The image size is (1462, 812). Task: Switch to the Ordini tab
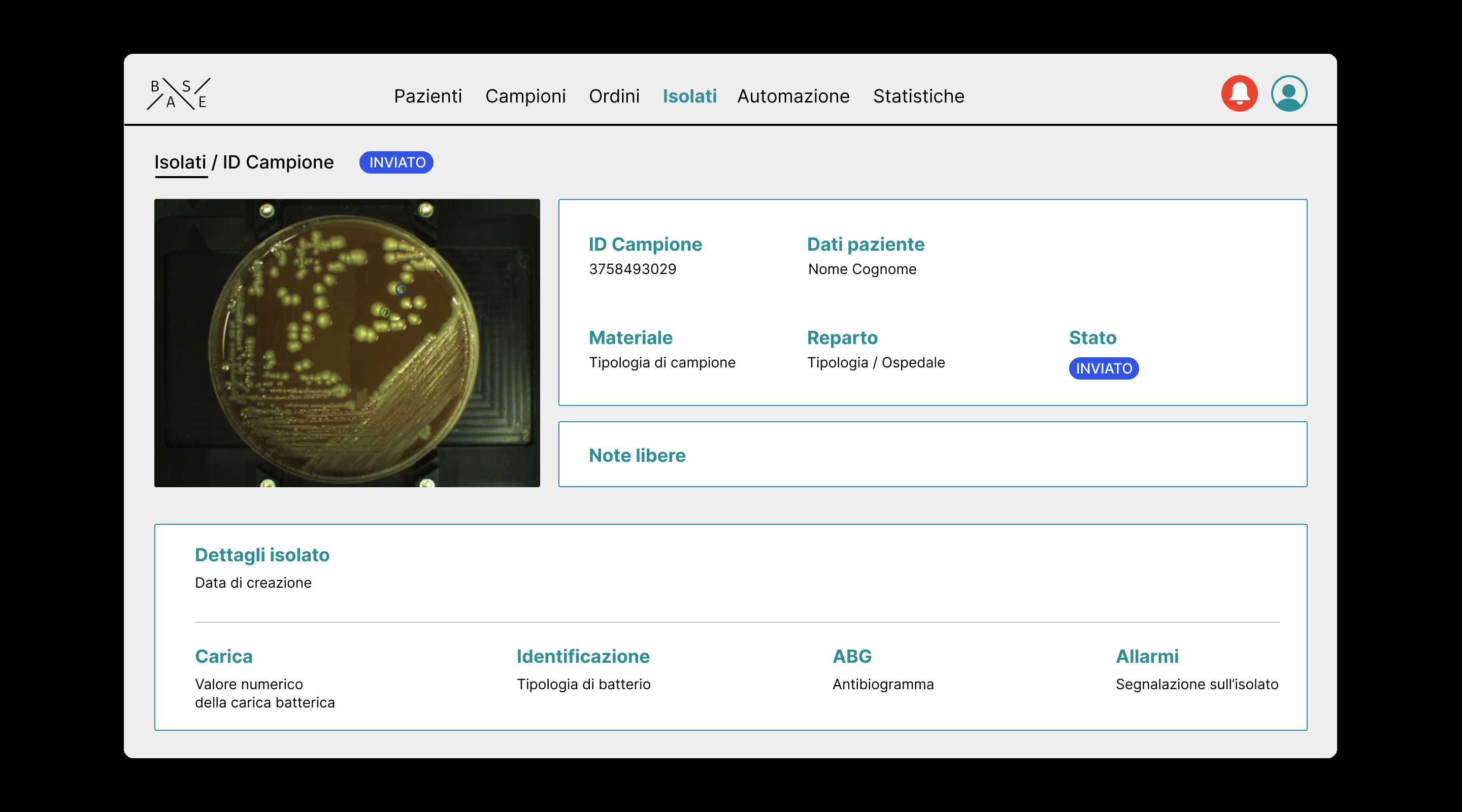614,96
